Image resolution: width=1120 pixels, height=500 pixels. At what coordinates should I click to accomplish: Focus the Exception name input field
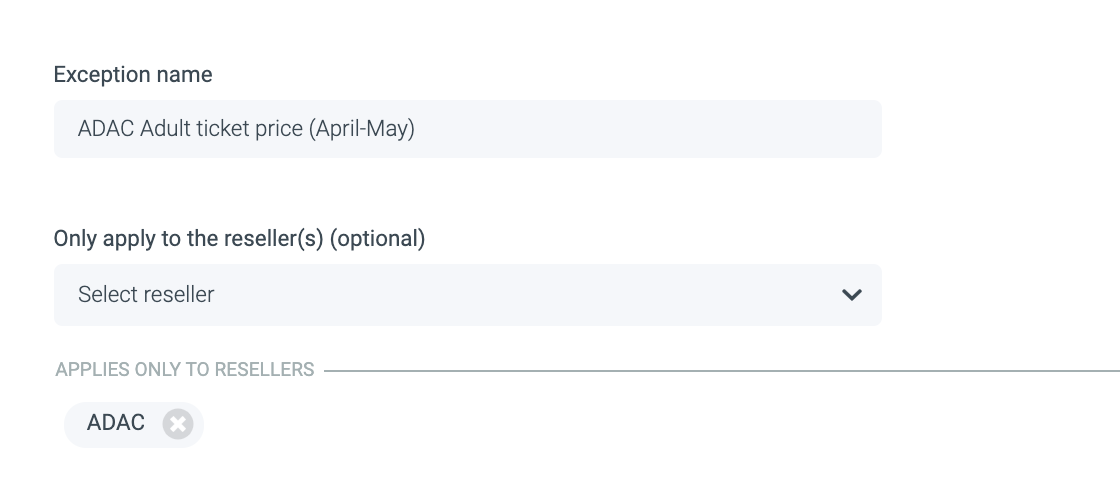(467, 129)
